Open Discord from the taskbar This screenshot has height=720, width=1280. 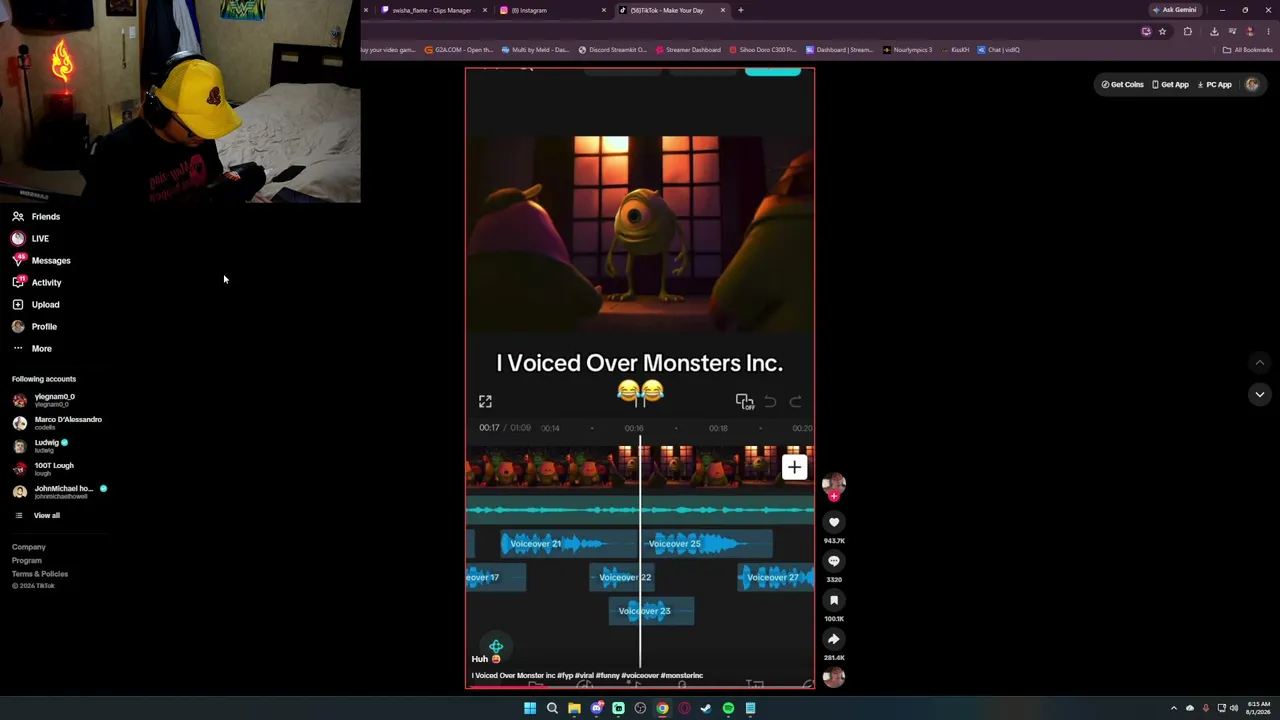[x=596, y=708]
